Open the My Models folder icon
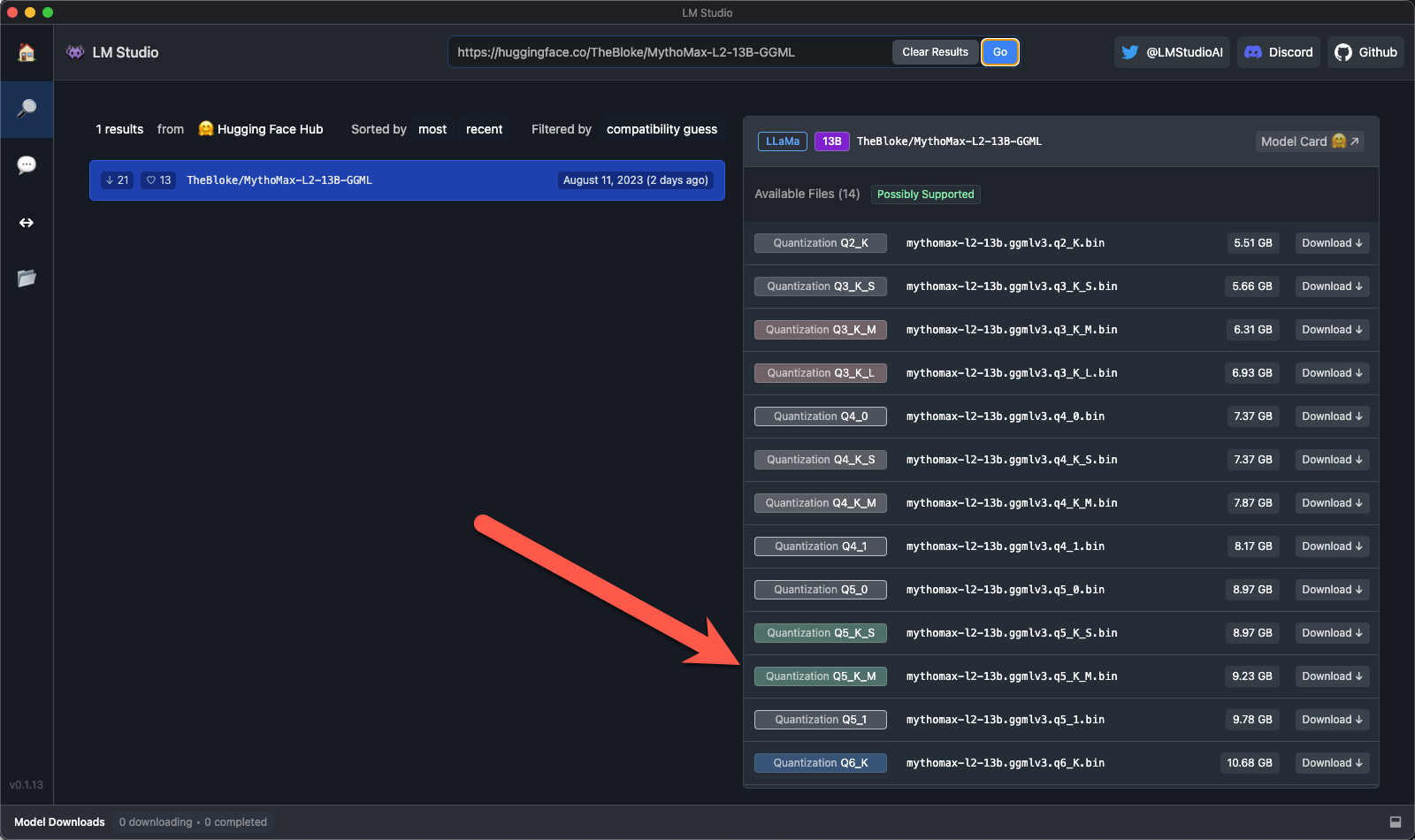Screen dimensions: 1415x840 (x=27, y=279)
